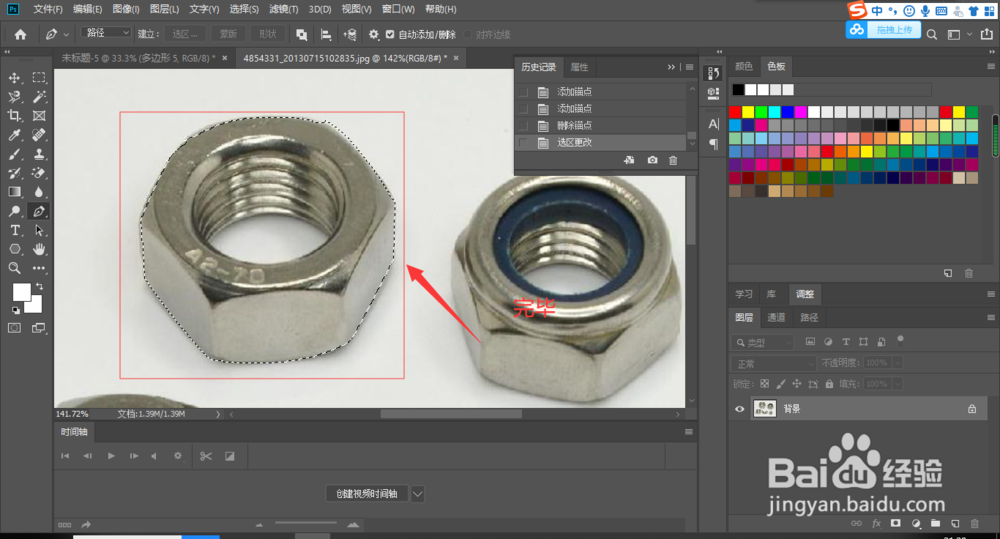This screenshot has height=539, width=1000.
Task: Select the Hand tool
Action: pyautogui.click(x=39, y=249)
